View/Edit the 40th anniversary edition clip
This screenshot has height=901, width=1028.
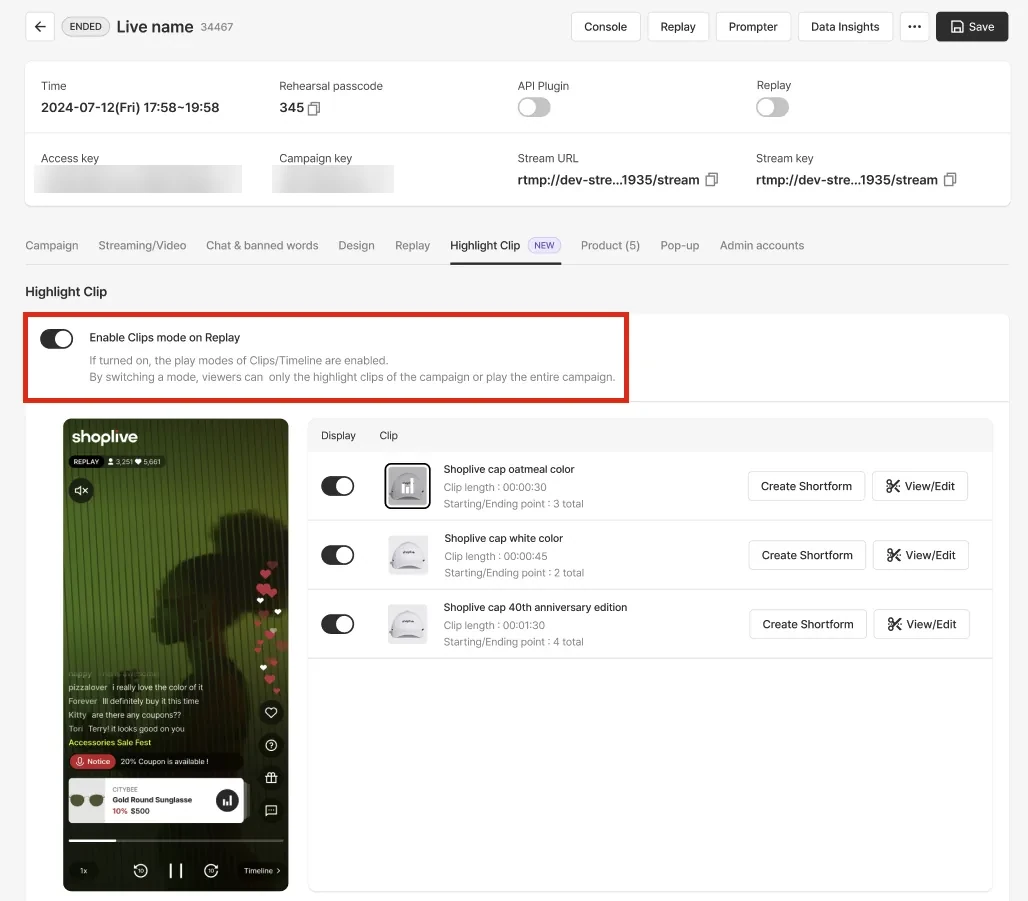[921, 624]
